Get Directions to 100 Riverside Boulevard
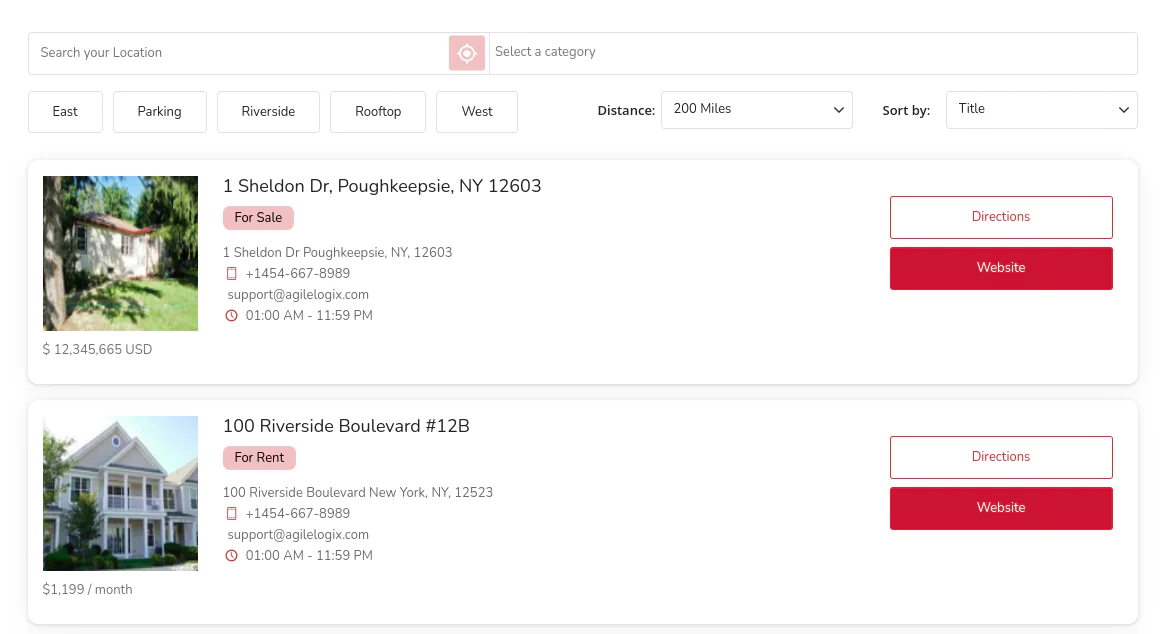 (x=1001, y=457)
